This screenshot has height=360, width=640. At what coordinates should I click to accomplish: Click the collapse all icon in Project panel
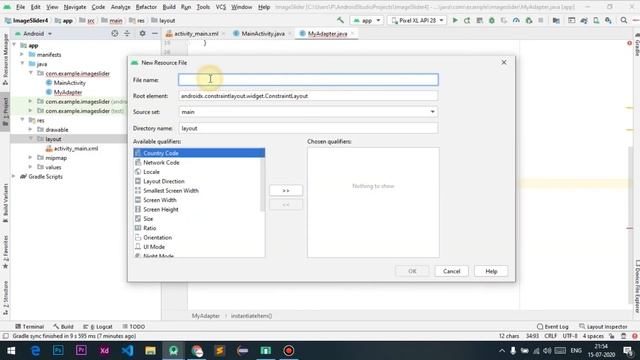[x=127, y=33]
